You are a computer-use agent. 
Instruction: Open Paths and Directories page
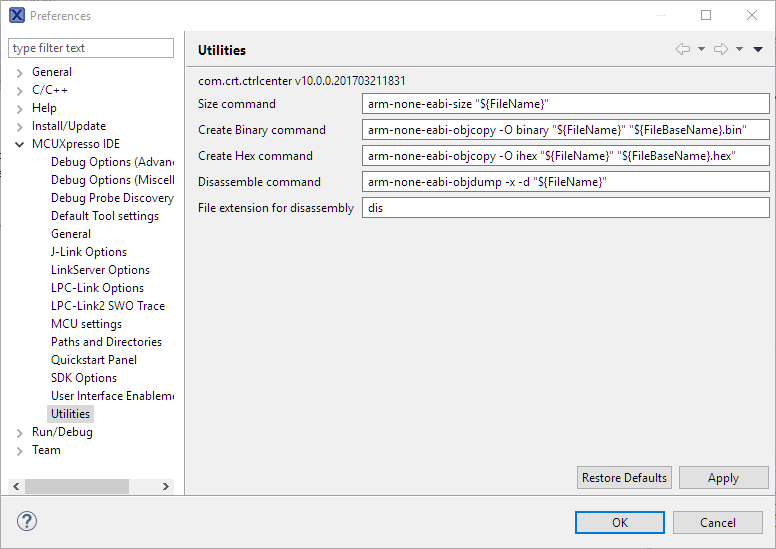[106, 342]
